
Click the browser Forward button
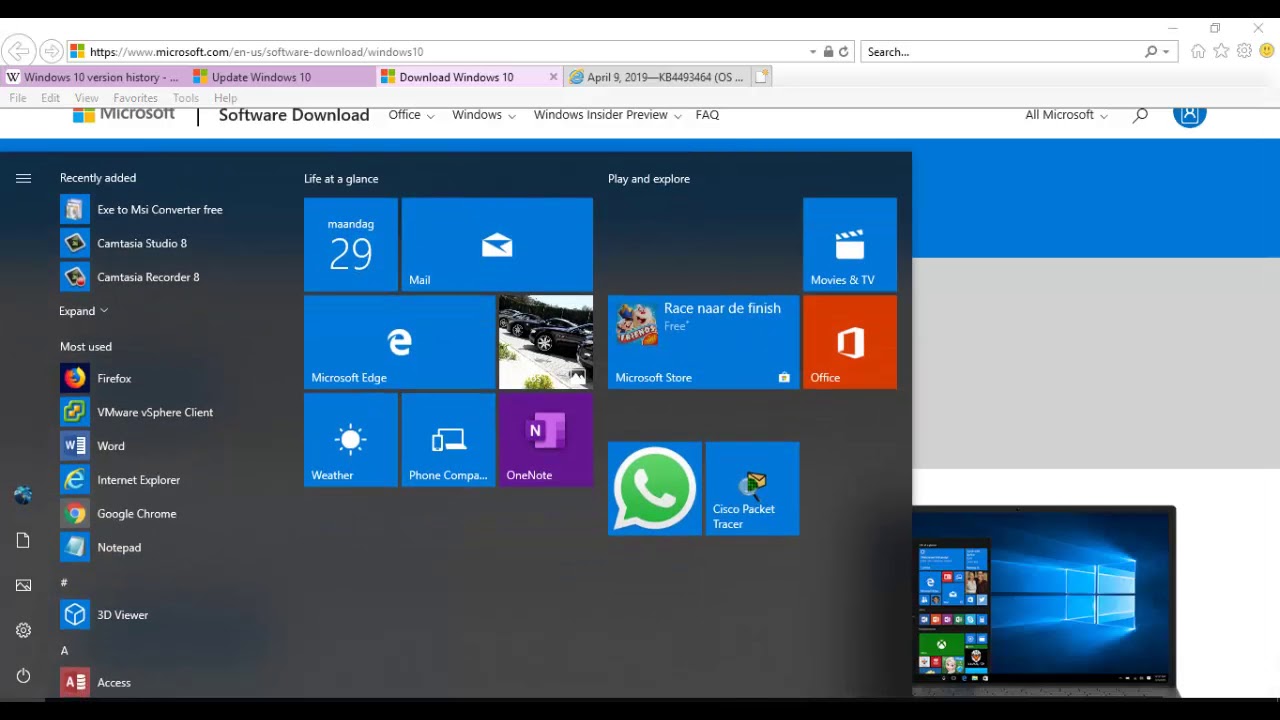(x=51, y=51)
